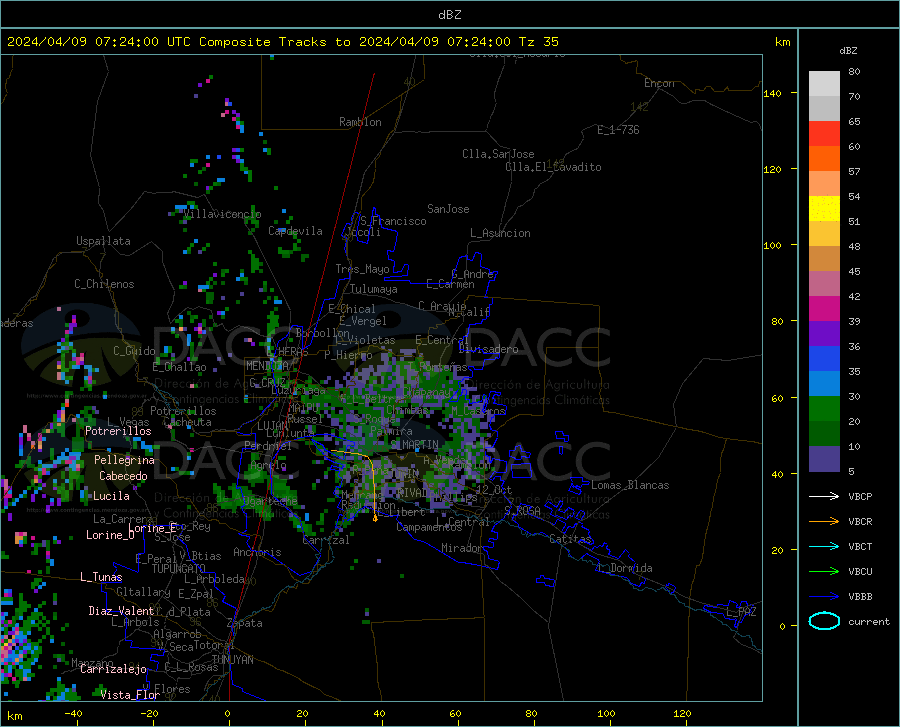
Task: Click the cyan 'current' ellipse symbol
Action: click(824, 621)
